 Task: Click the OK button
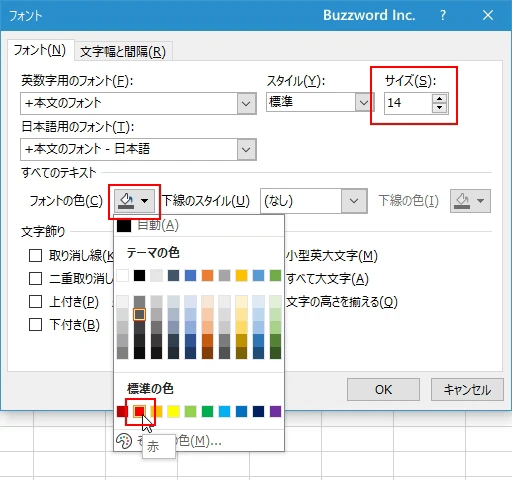click(x=383, y=389)
